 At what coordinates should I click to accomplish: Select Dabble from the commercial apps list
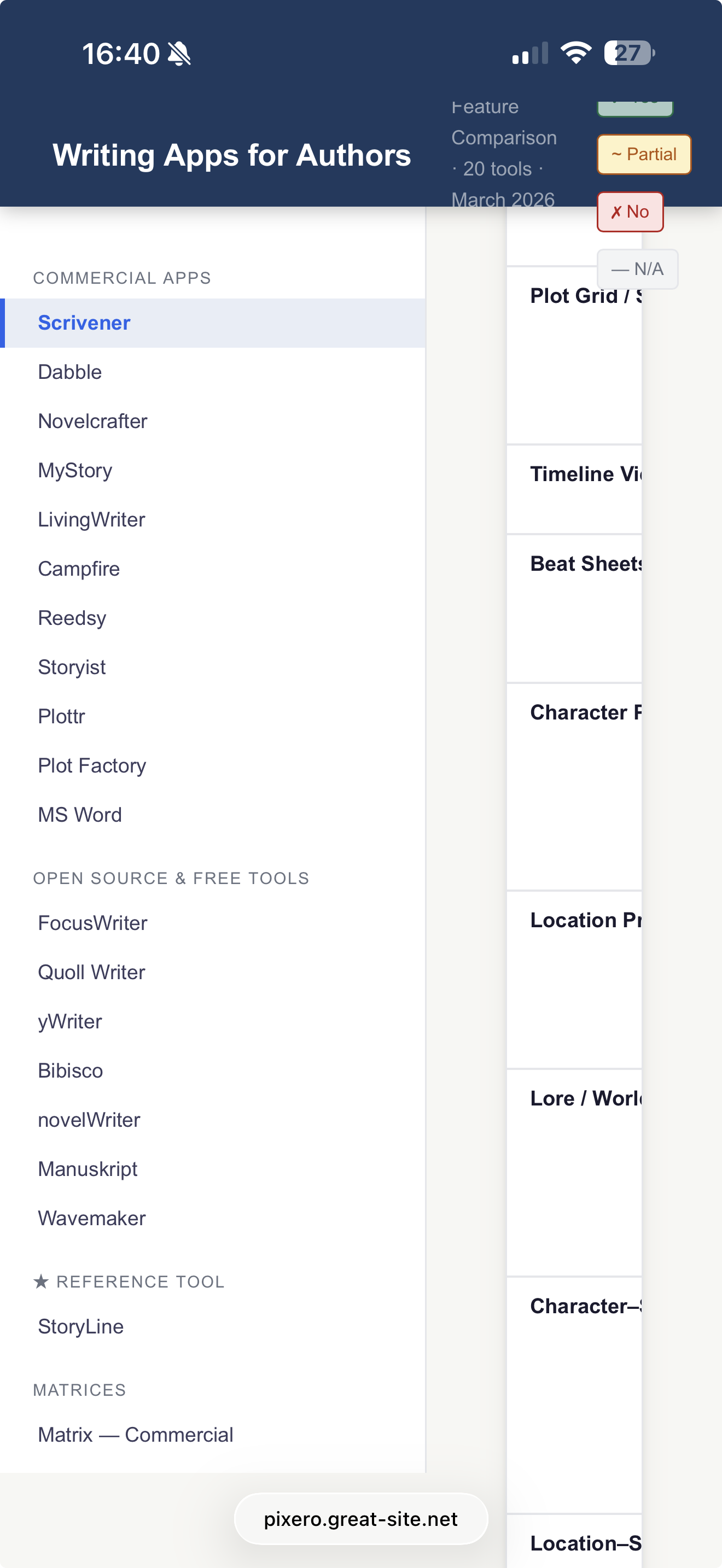70,372
